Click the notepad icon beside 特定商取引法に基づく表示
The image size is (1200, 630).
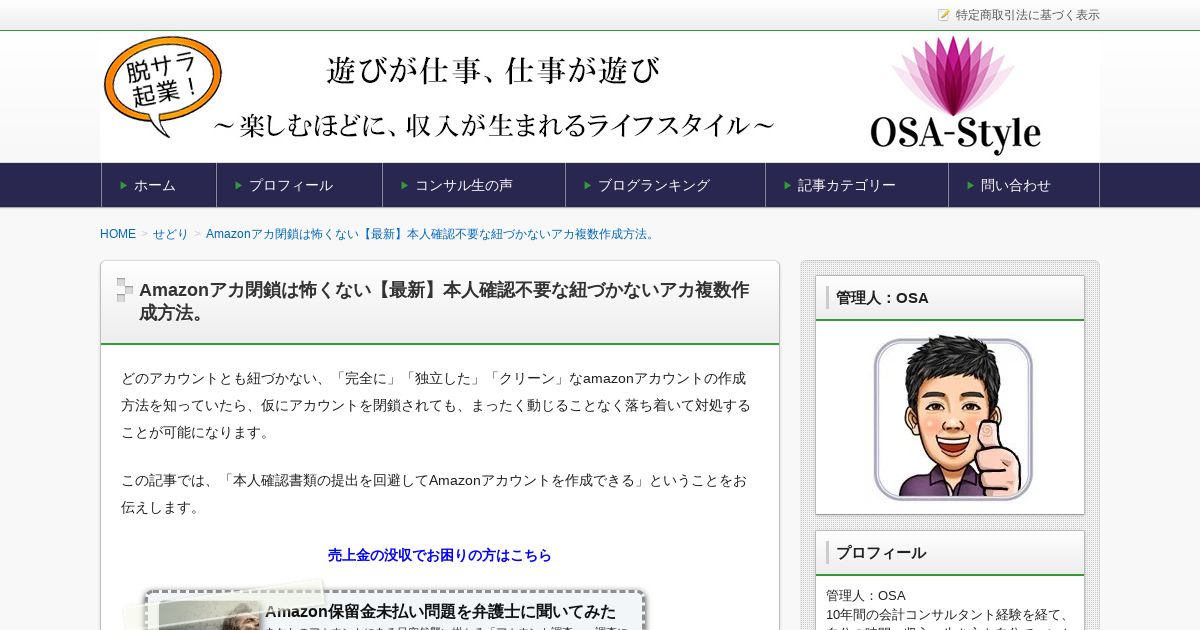click(944, 15)
